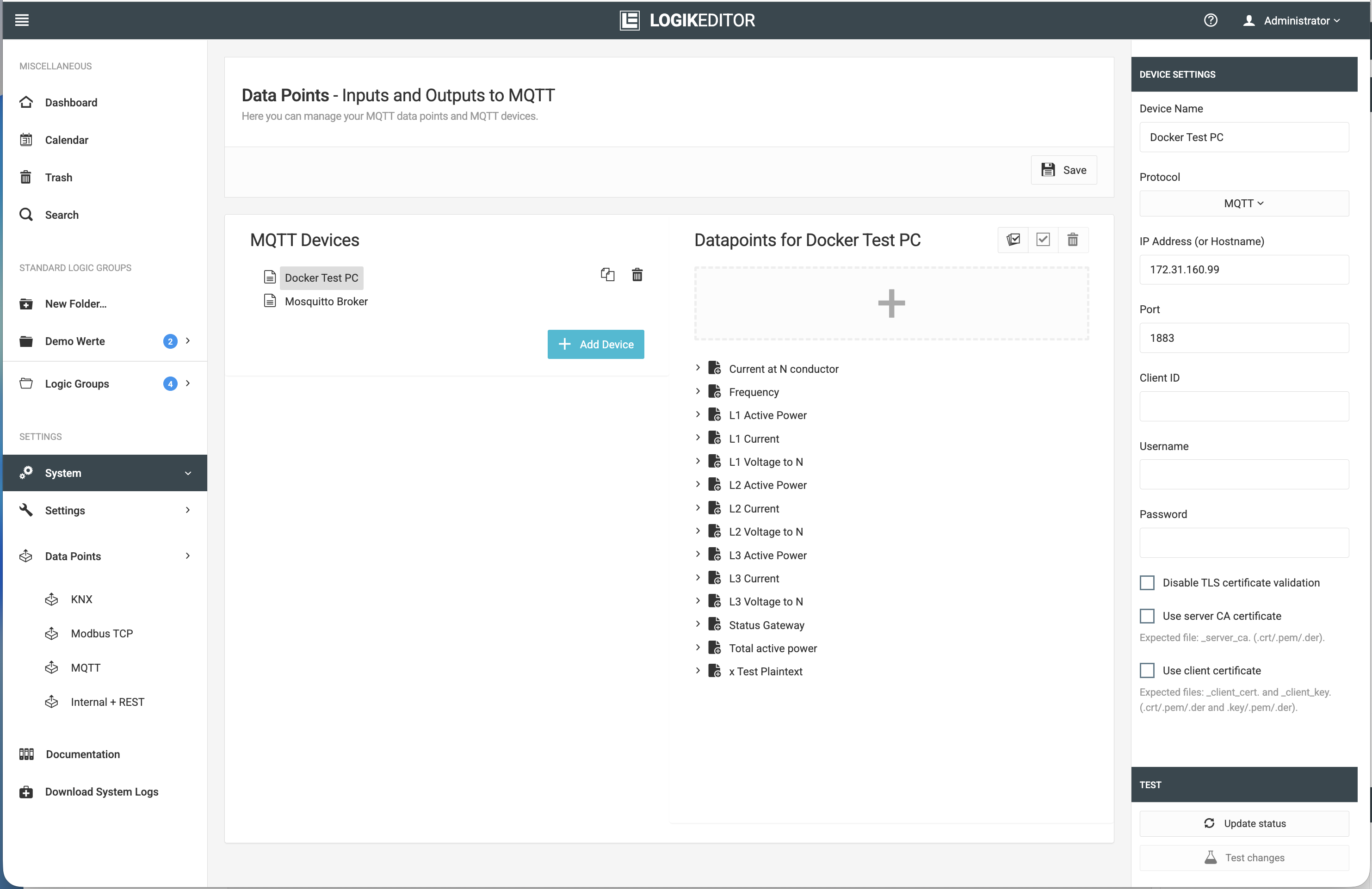Open the Protocol MQTT dropdown
This screenshot has height=889, width=1372.
click(x=1244, y=204)
